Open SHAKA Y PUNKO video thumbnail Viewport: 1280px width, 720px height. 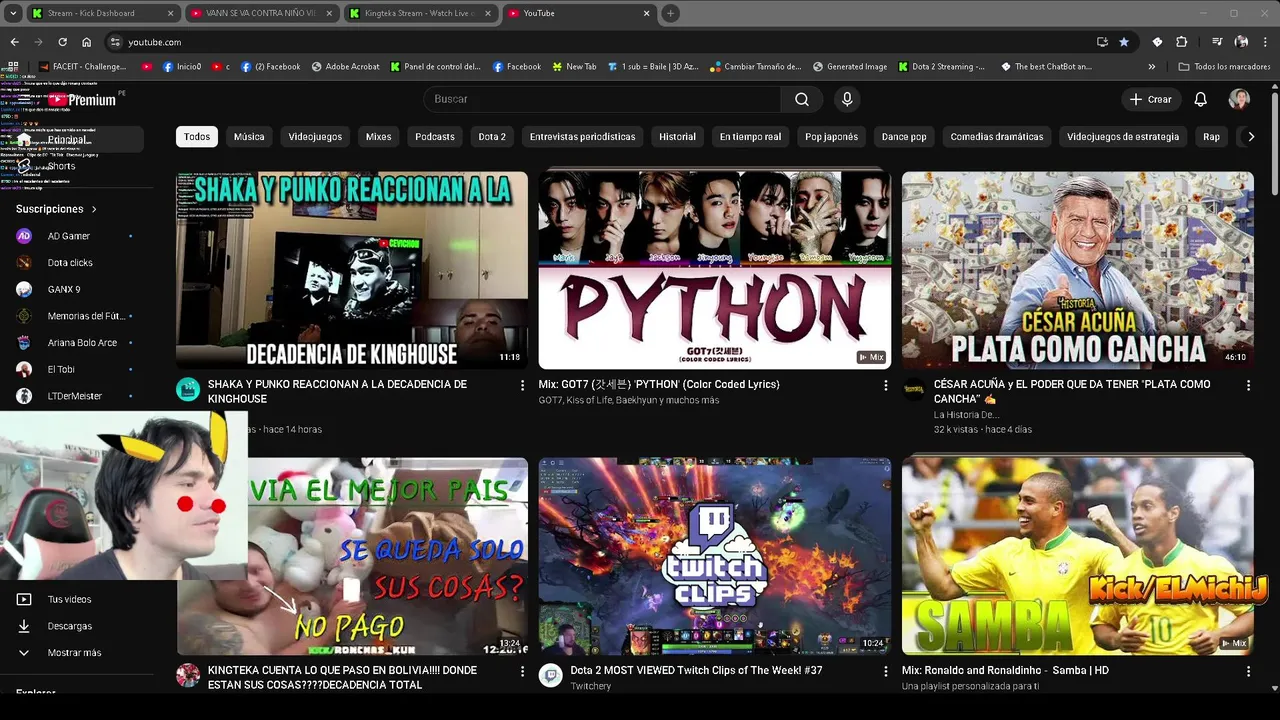coord(352,270)
